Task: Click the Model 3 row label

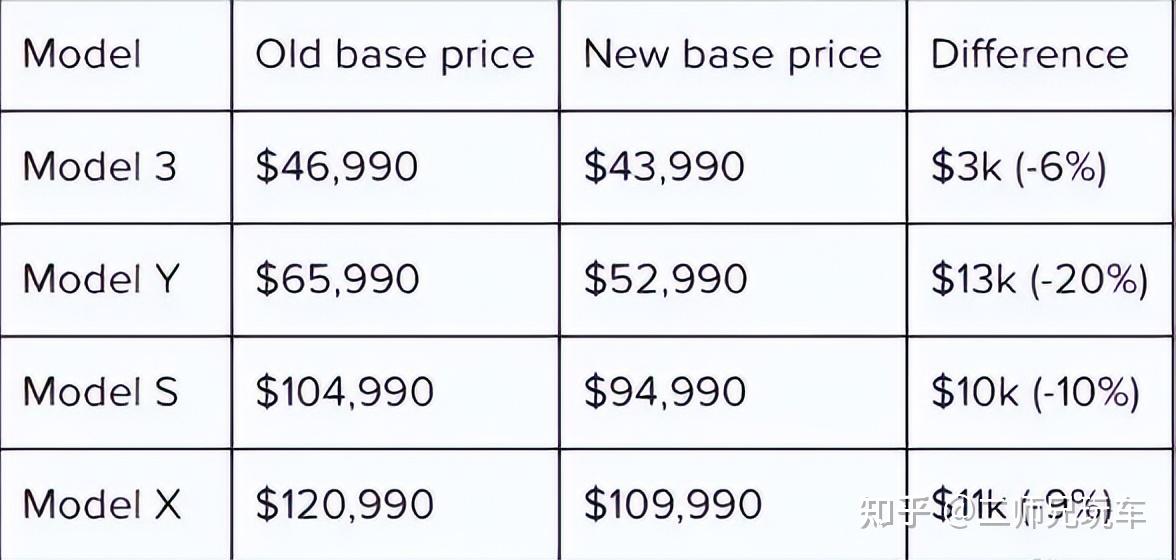Action: [100, 166]
